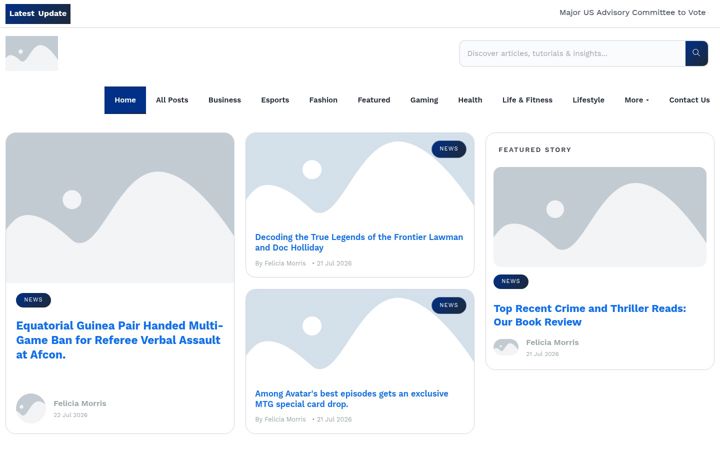Screen dimensions: 720x450
Task: Open the Featured Story thumbnail image
Action: 600,217
